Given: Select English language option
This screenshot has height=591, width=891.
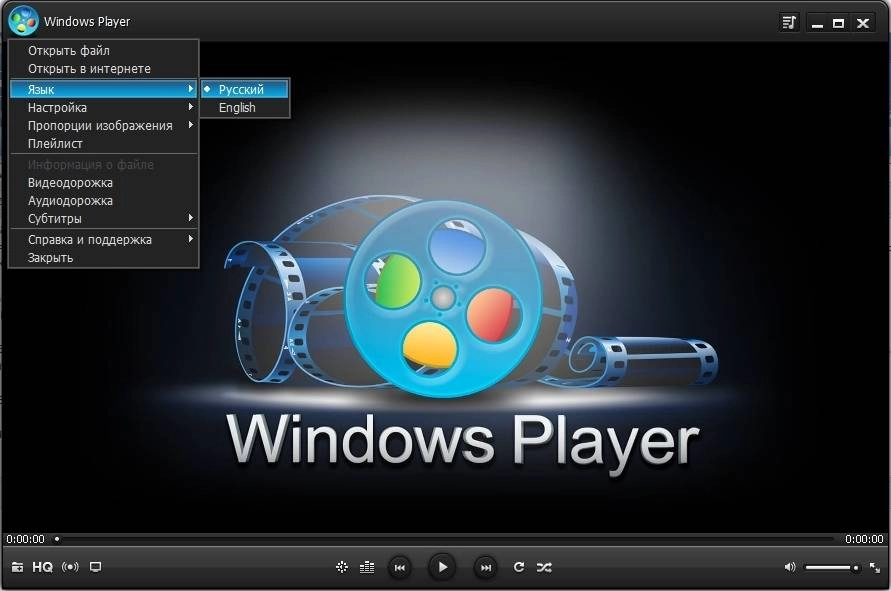Looking at the screenshot, I should (x=245, y=107).
